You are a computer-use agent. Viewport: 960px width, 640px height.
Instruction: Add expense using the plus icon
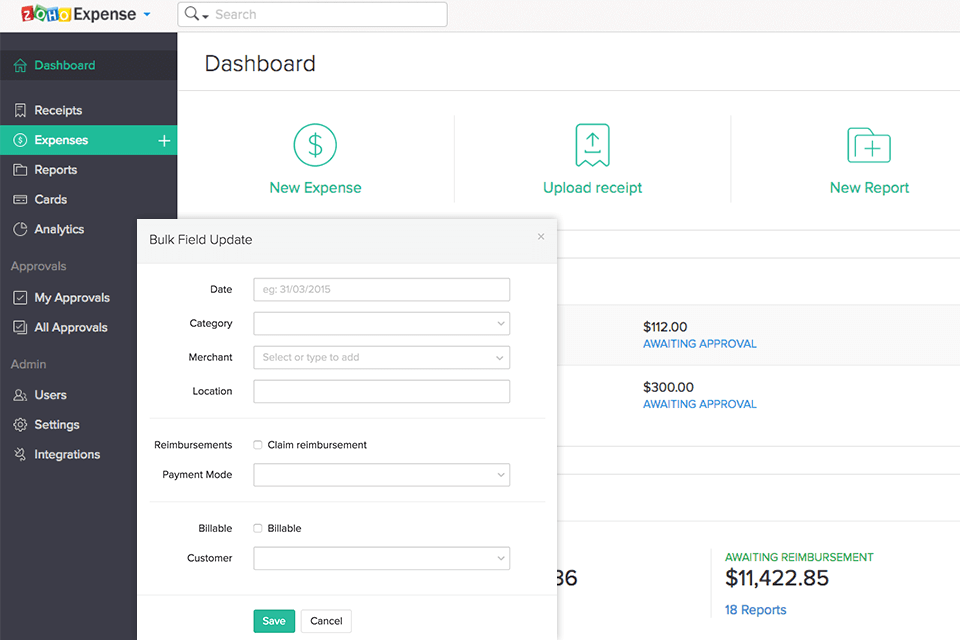[x=164, y=141]
